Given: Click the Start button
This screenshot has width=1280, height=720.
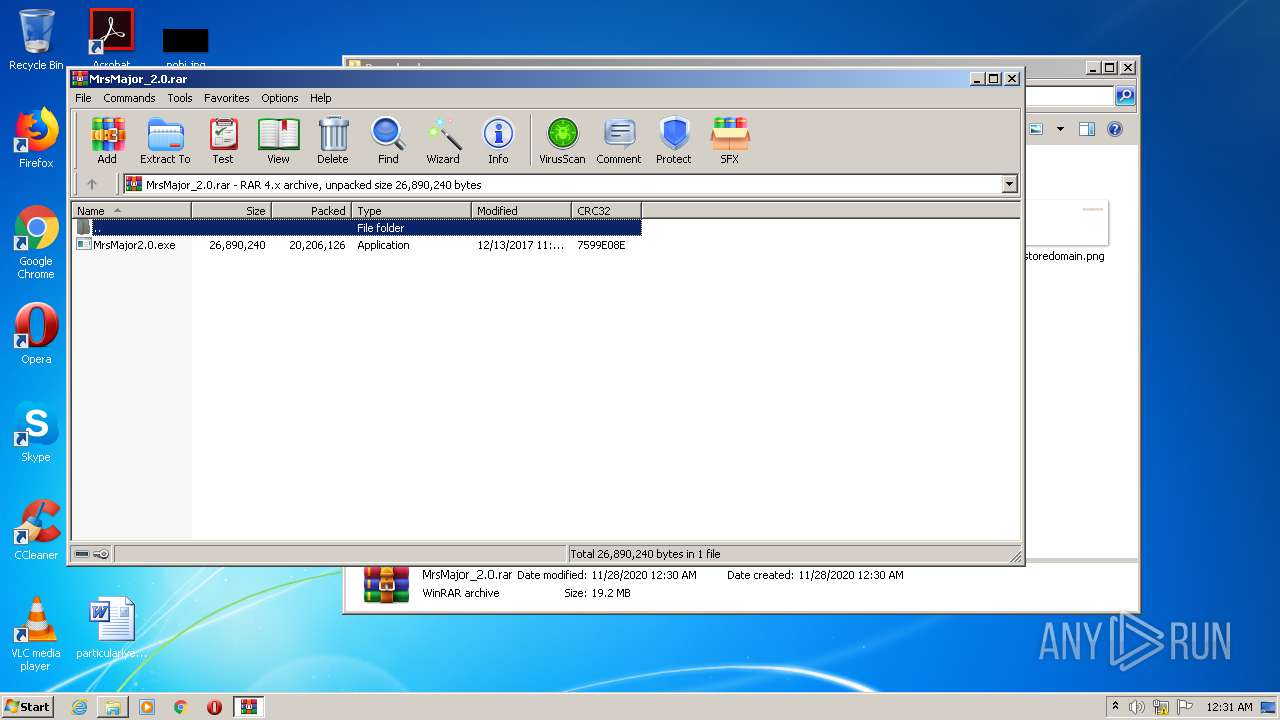Looking at the screenshot, I should tap(27, 706).
